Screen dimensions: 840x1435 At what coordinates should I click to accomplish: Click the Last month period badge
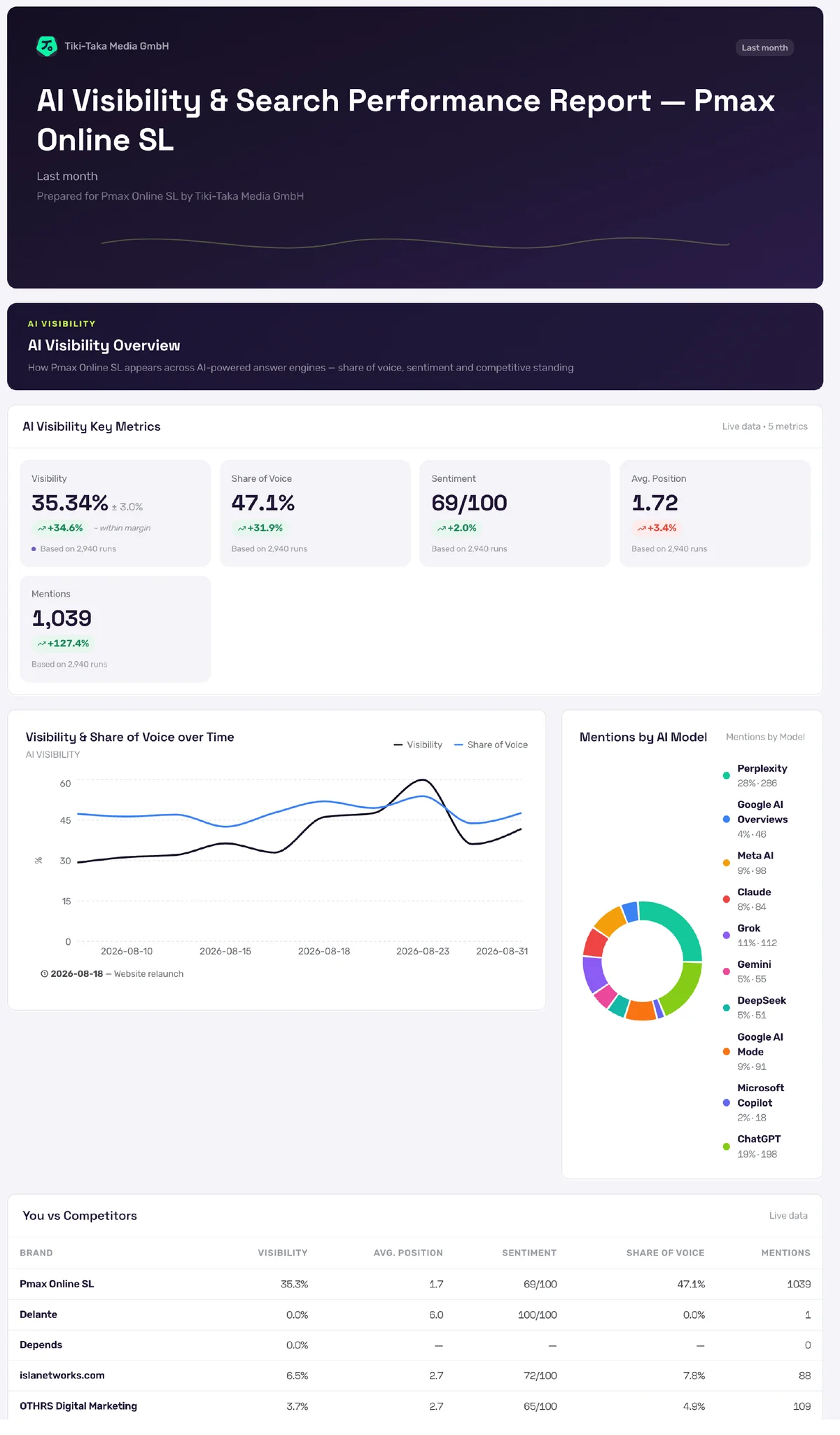(764, 48)
